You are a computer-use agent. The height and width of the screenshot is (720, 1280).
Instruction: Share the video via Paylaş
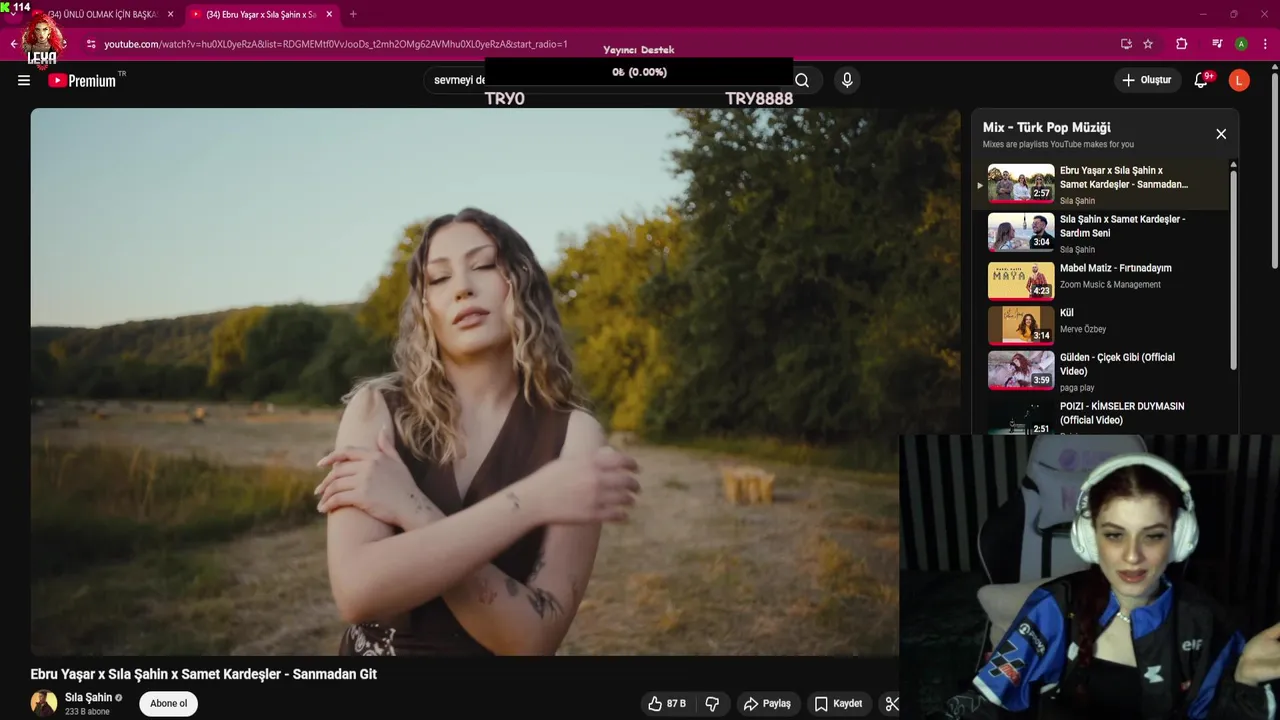(x=767, y=704)
